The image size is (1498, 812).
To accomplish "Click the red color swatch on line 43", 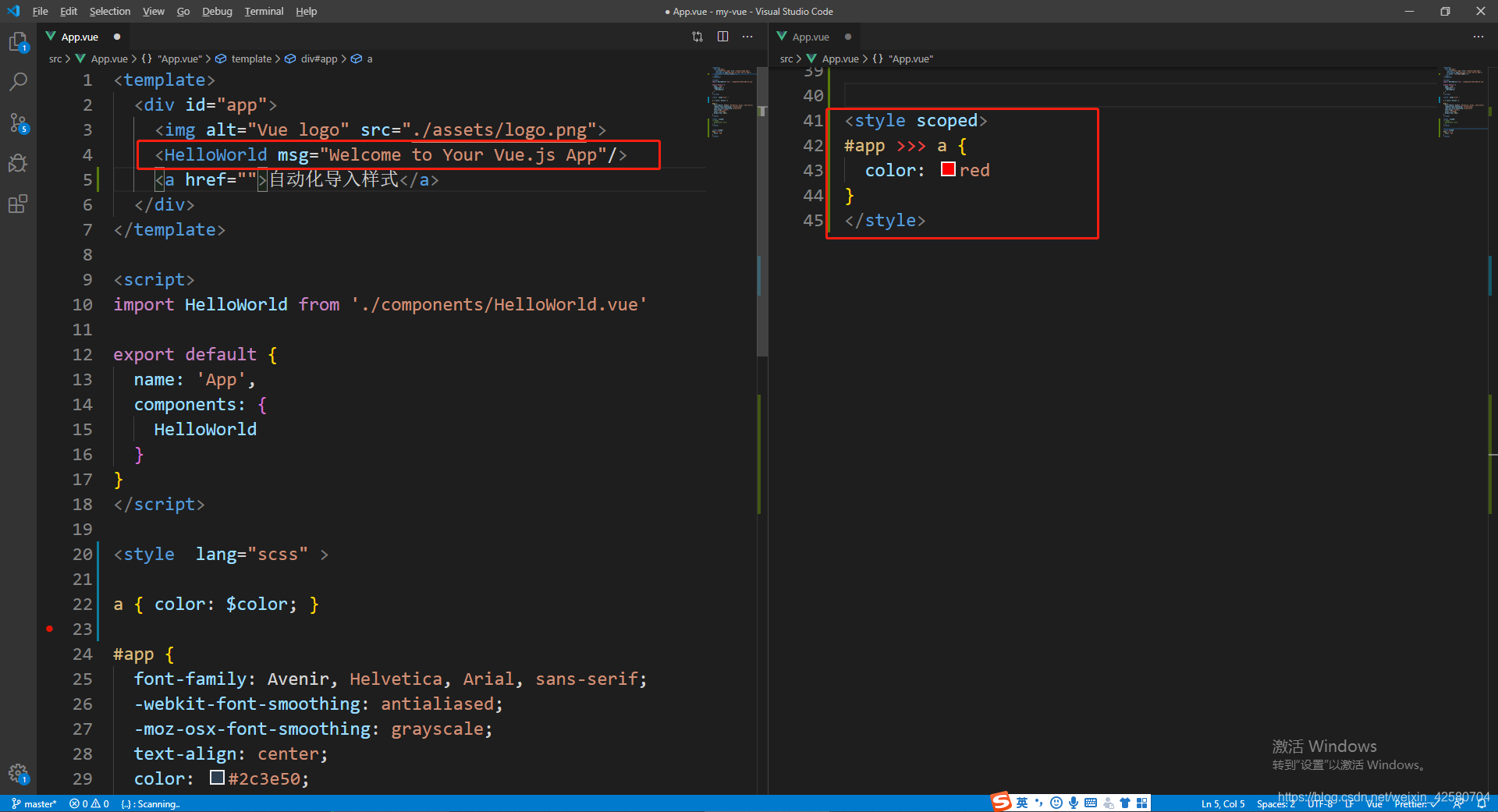I will (948, 169).
